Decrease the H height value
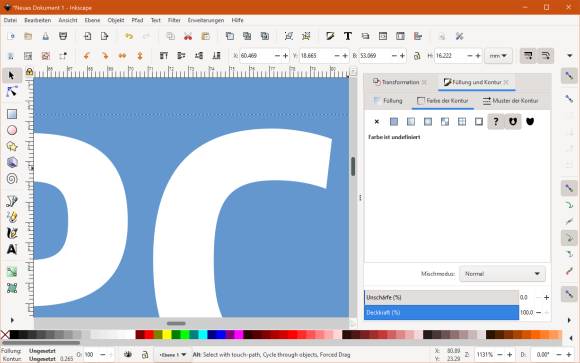 [469, 56]
